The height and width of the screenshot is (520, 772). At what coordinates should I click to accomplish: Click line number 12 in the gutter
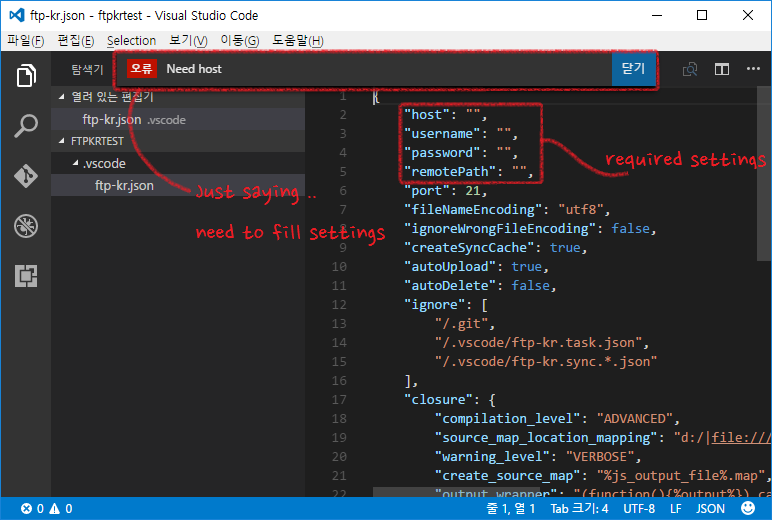click(x=339, y=305)
